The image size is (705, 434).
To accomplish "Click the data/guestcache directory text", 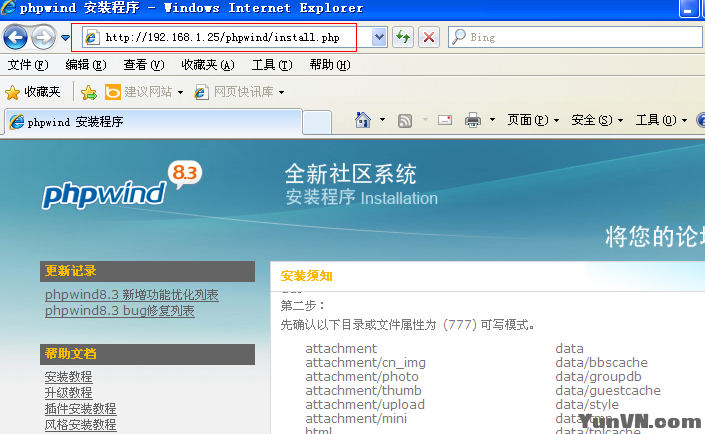I will pos(608,390).
